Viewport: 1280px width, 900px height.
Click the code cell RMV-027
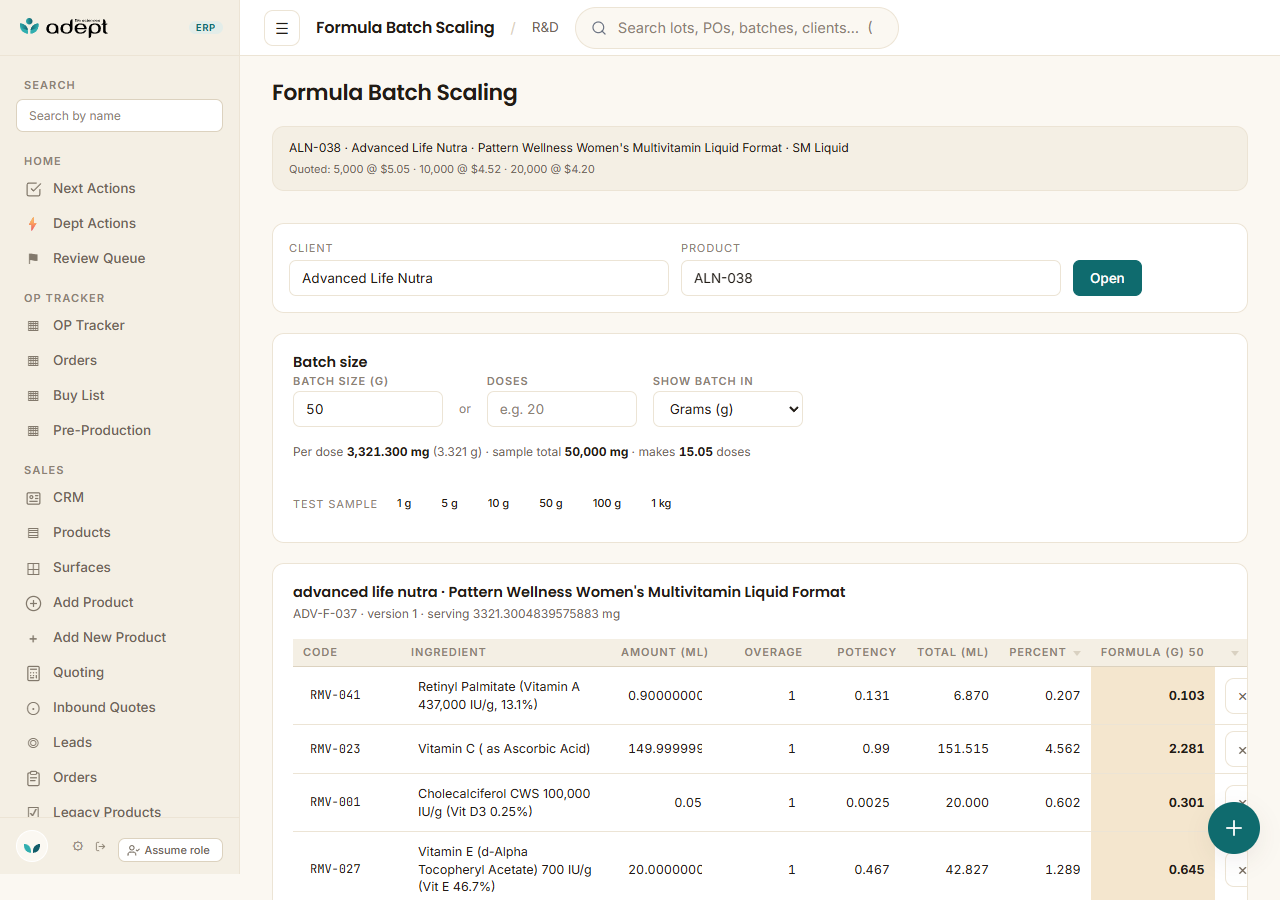[335, 870]
